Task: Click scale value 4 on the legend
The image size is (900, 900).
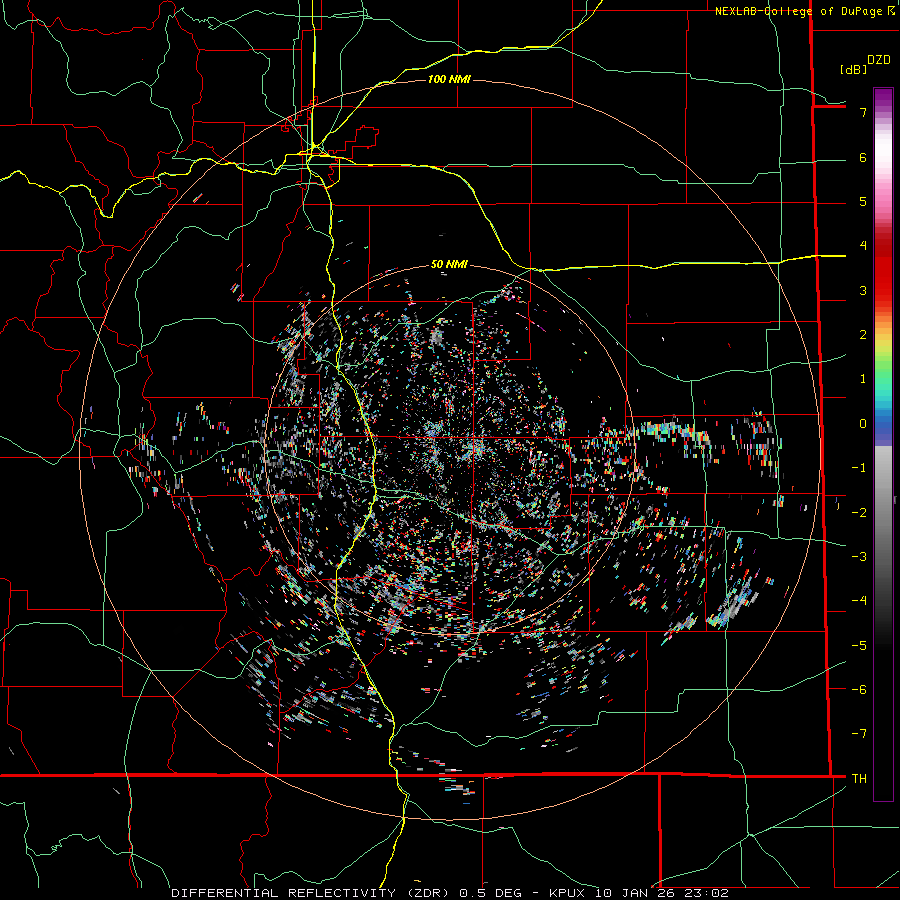Action: click(x=863, y=246)
